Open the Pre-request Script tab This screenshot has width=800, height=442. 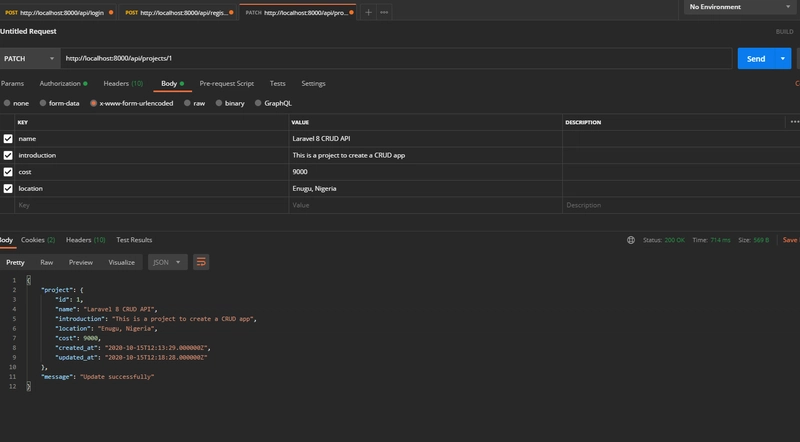(227, 83)
